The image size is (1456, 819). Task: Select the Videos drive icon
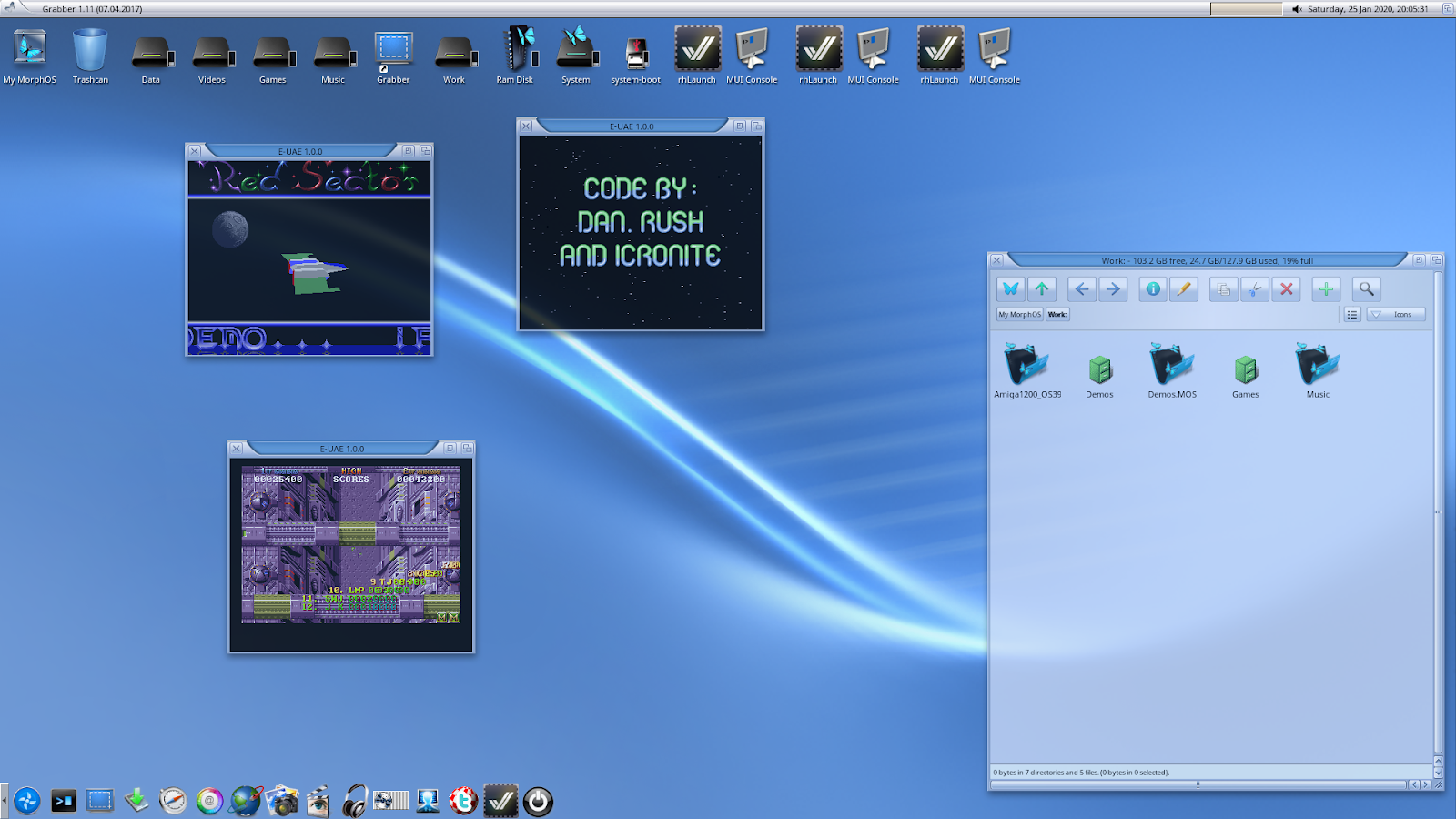(x=212, y=58)
